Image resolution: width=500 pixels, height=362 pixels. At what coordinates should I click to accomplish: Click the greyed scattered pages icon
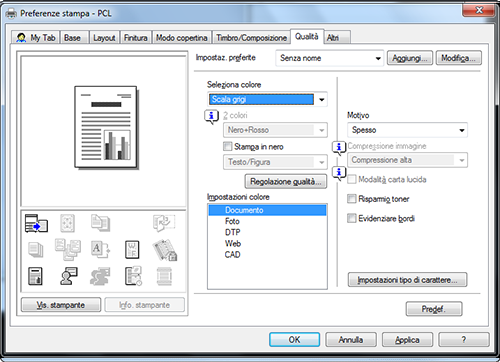click(x=68, y=249)
